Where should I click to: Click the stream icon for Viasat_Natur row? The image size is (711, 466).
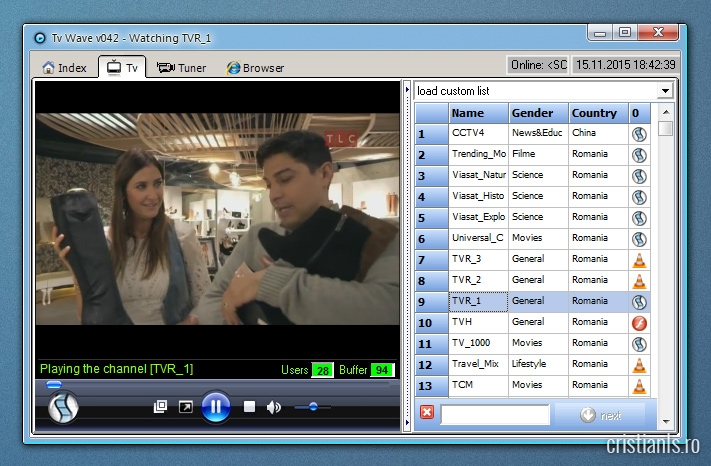tap(639, 176)
